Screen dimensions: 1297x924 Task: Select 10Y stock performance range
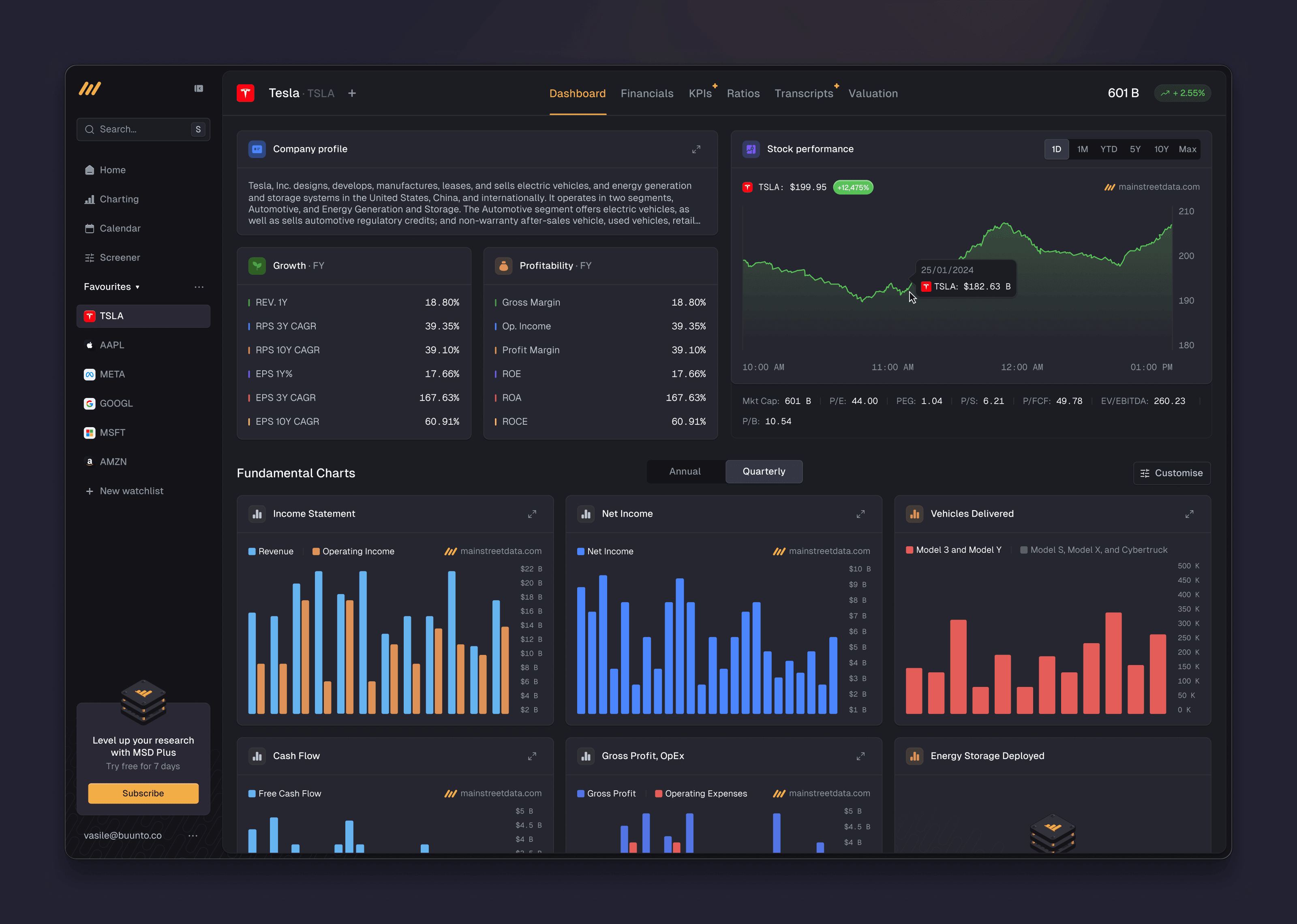(1161, 149)
